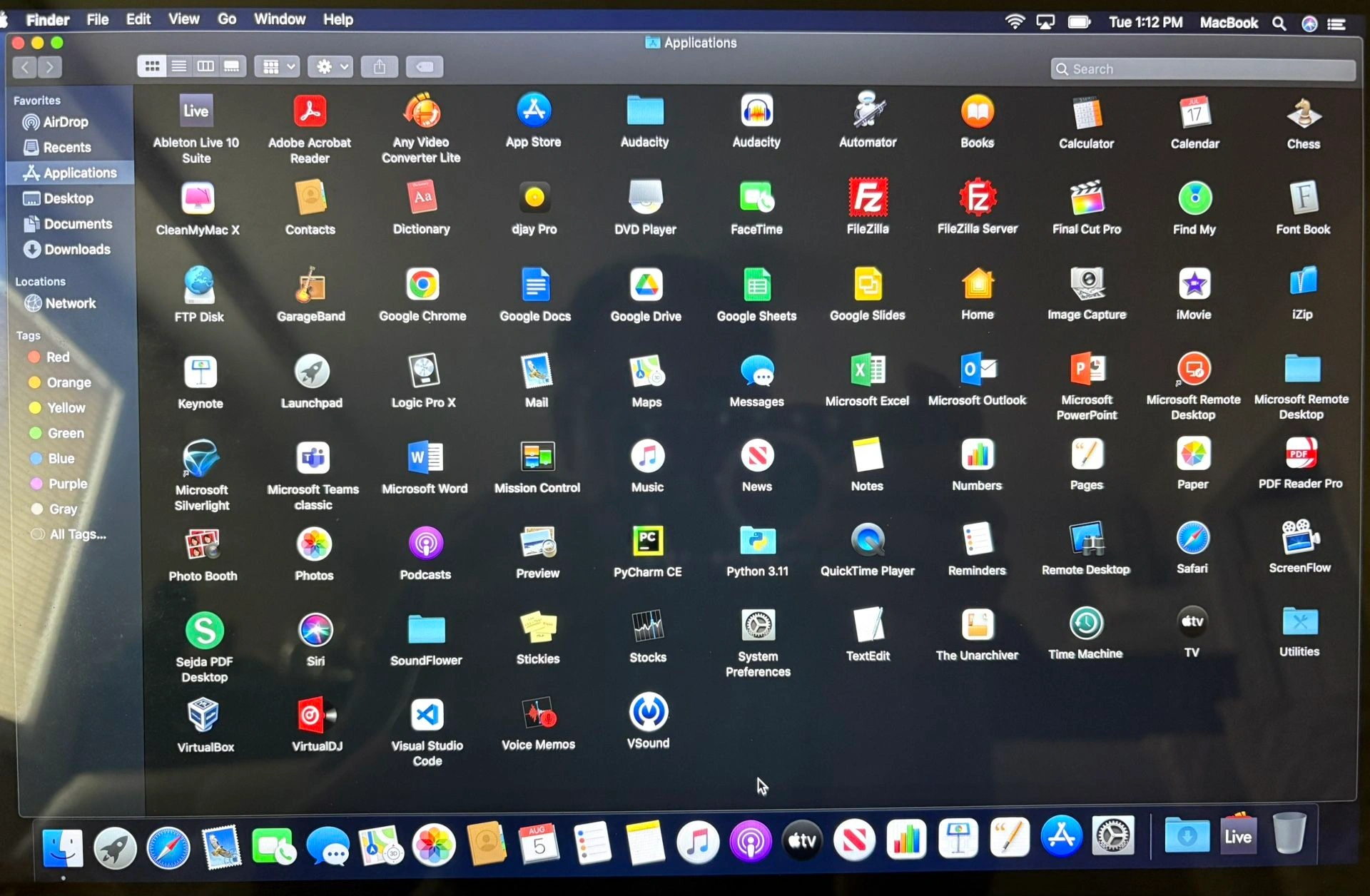Viewport: 1370px width, 896px height.
Task: Click the FileZilla Server icon
Action: (977, 198)
